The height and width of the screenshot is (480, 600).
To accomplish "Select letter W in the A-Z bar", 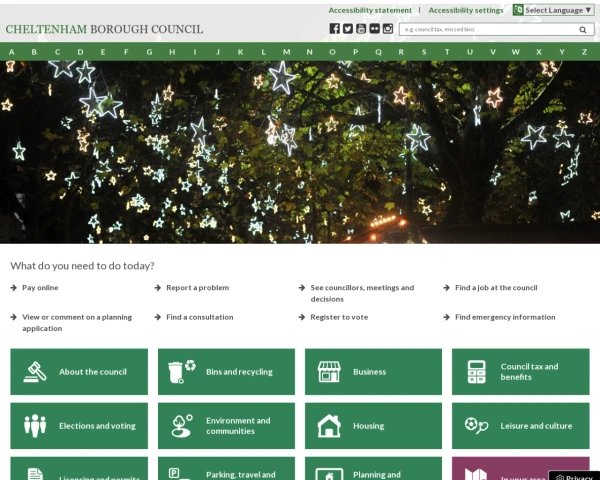I will [x=516, y=52].
